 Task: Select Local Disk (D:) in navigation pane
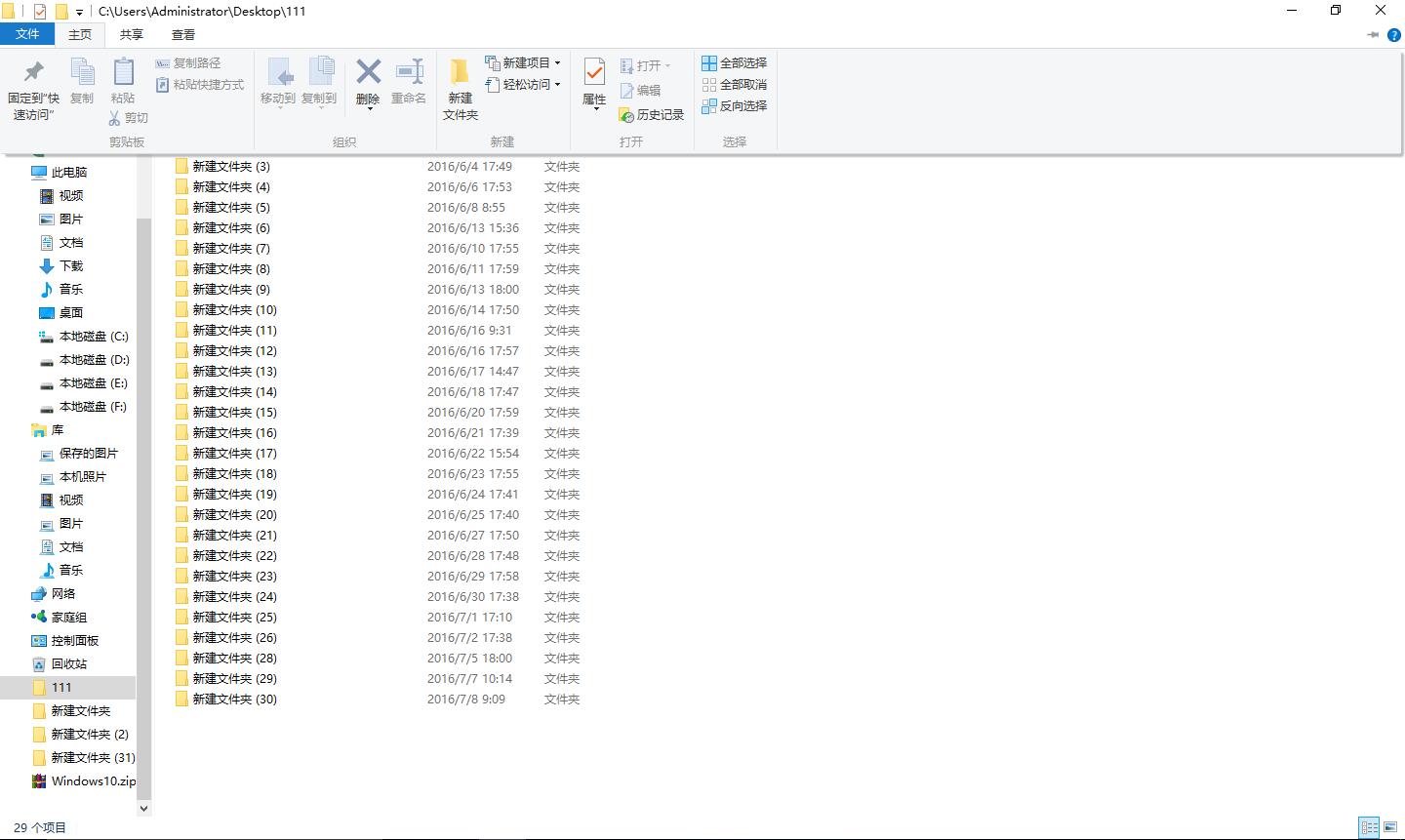(94, 360)
